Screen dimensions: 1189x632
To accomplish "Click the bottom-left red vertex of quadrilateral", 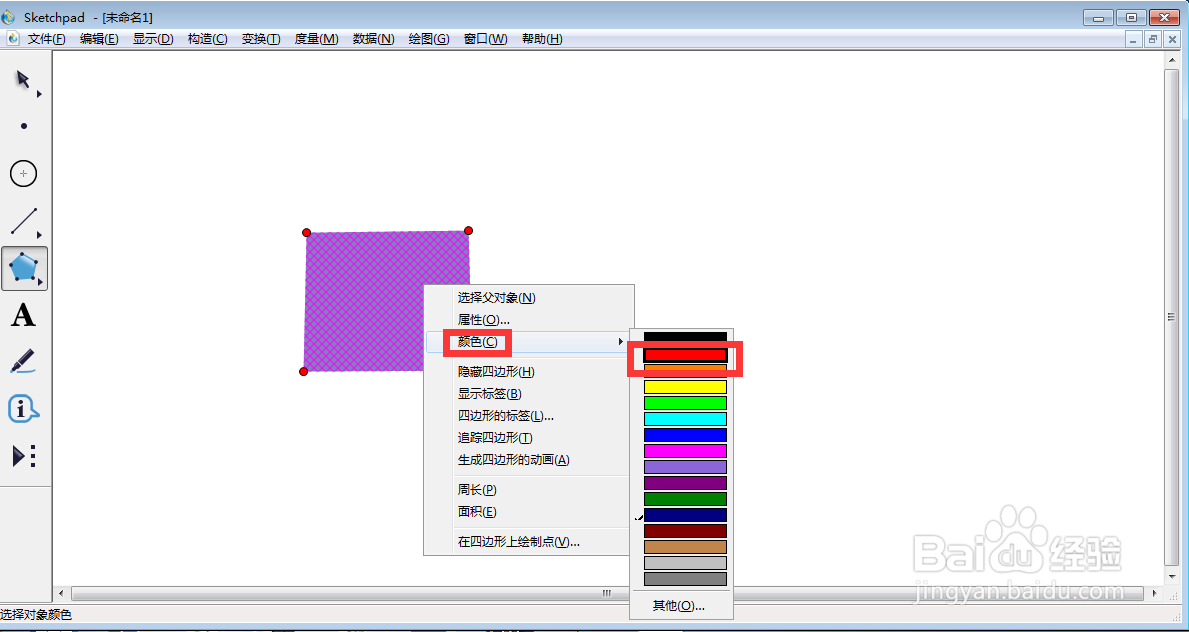I will pyautogui.click(x=303, y=371).
